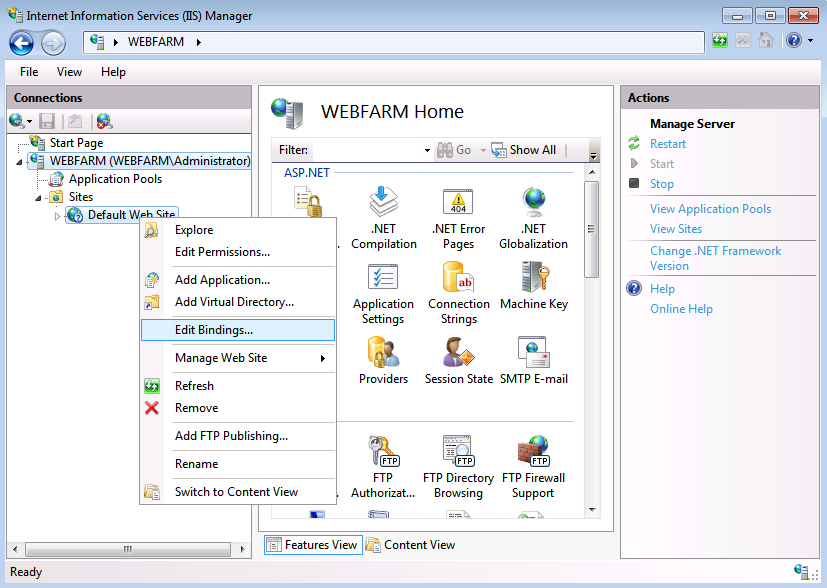The height and width of the screenshot is (588, 827).
Task: Select Switch to Content View menu entry
Action: [238, 492]
